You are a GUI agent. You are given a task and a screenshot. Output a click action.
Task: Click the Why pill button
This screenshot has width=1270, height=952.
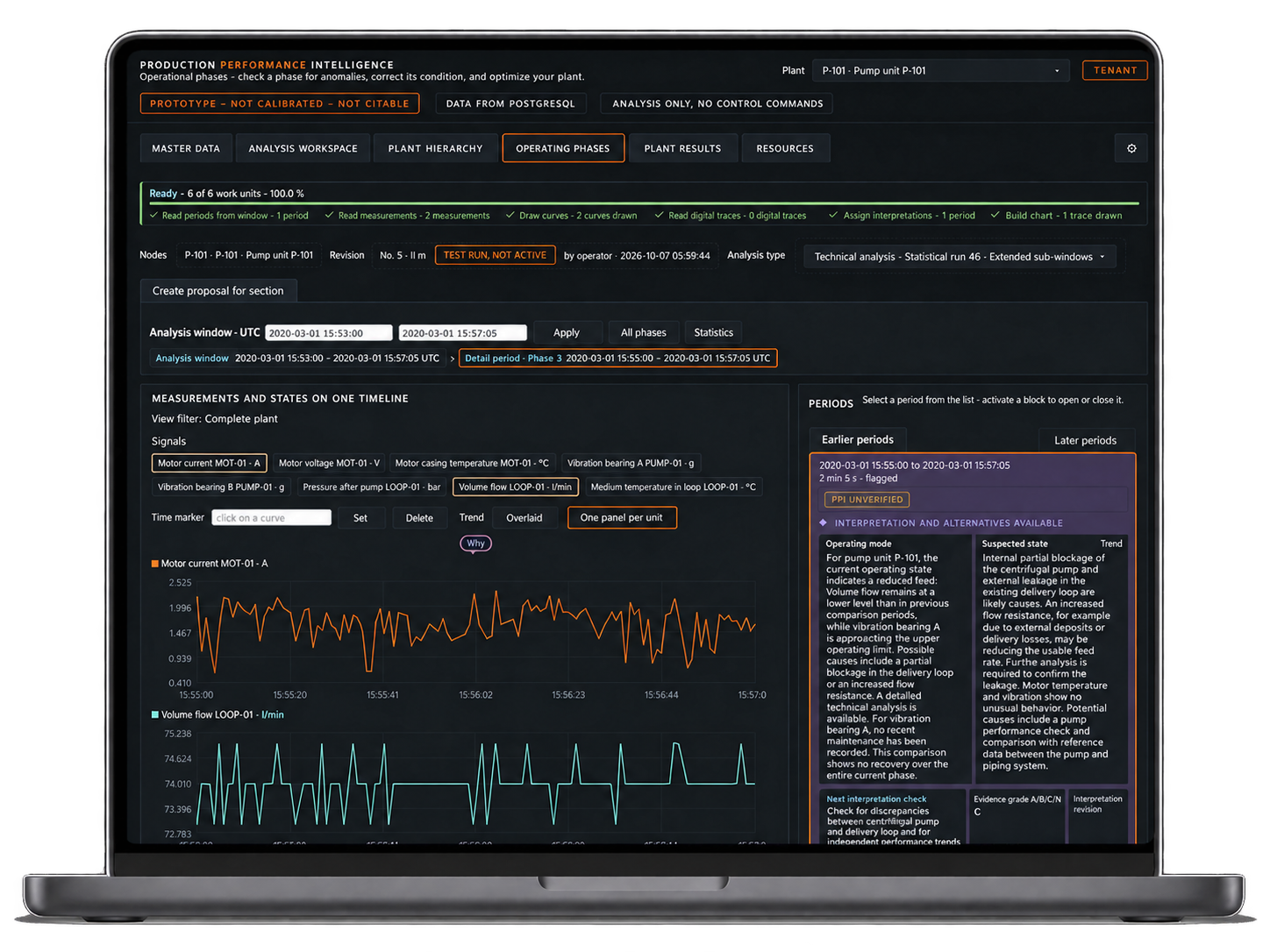coord(475,543)
